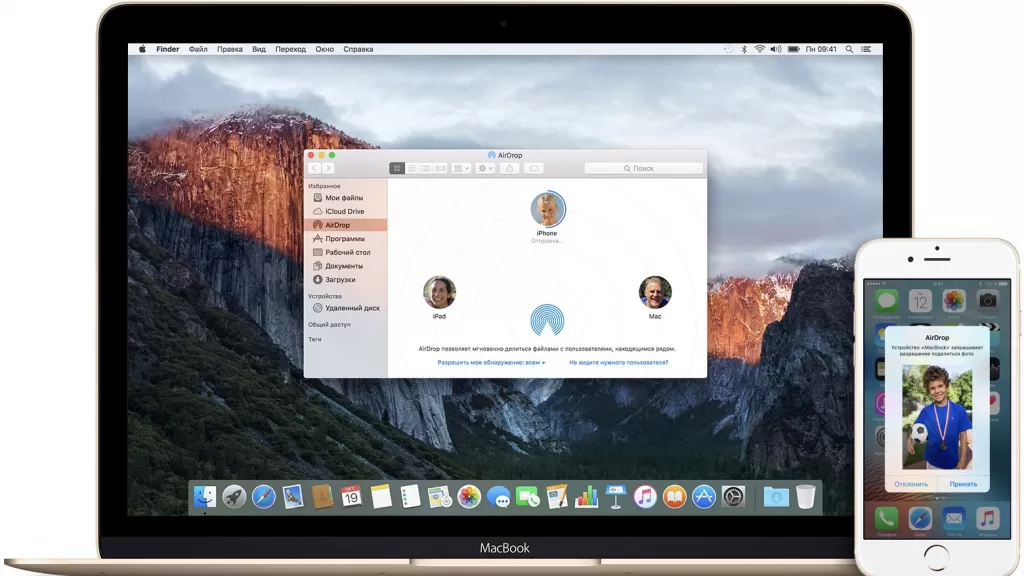This screenshot has width=1024, height=576.
Task: Click the Finder back navigation arrow
Action: [315, 169]
